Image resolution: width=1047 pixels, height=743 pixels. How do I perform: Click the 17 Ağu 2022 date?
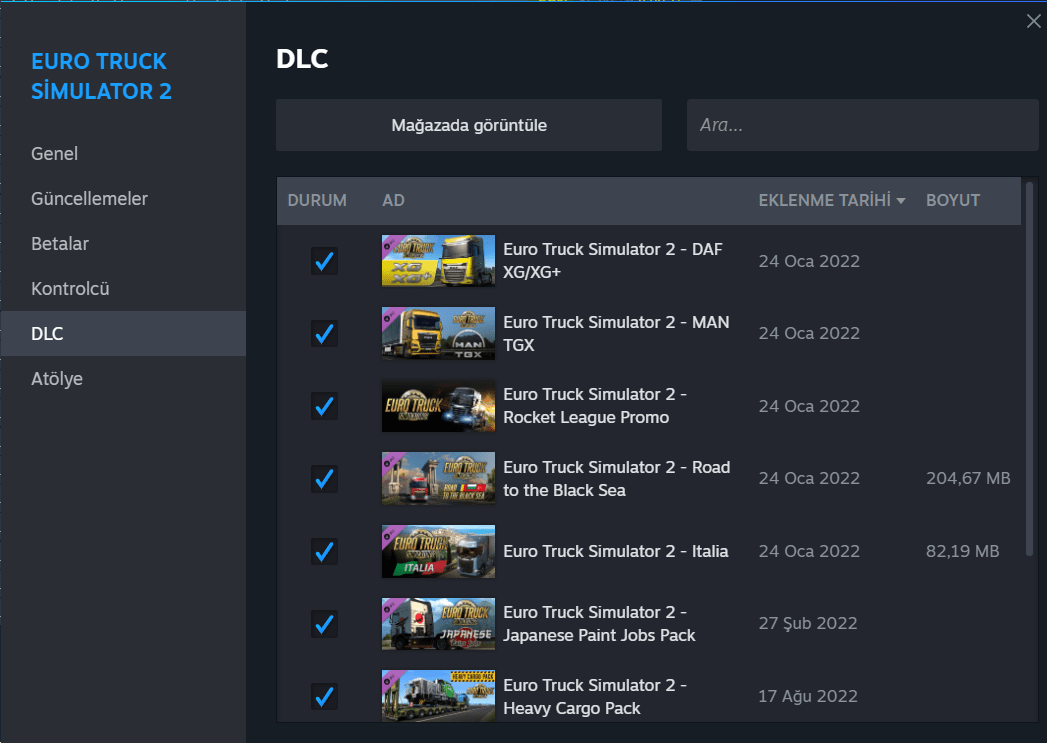coord(807,696)
